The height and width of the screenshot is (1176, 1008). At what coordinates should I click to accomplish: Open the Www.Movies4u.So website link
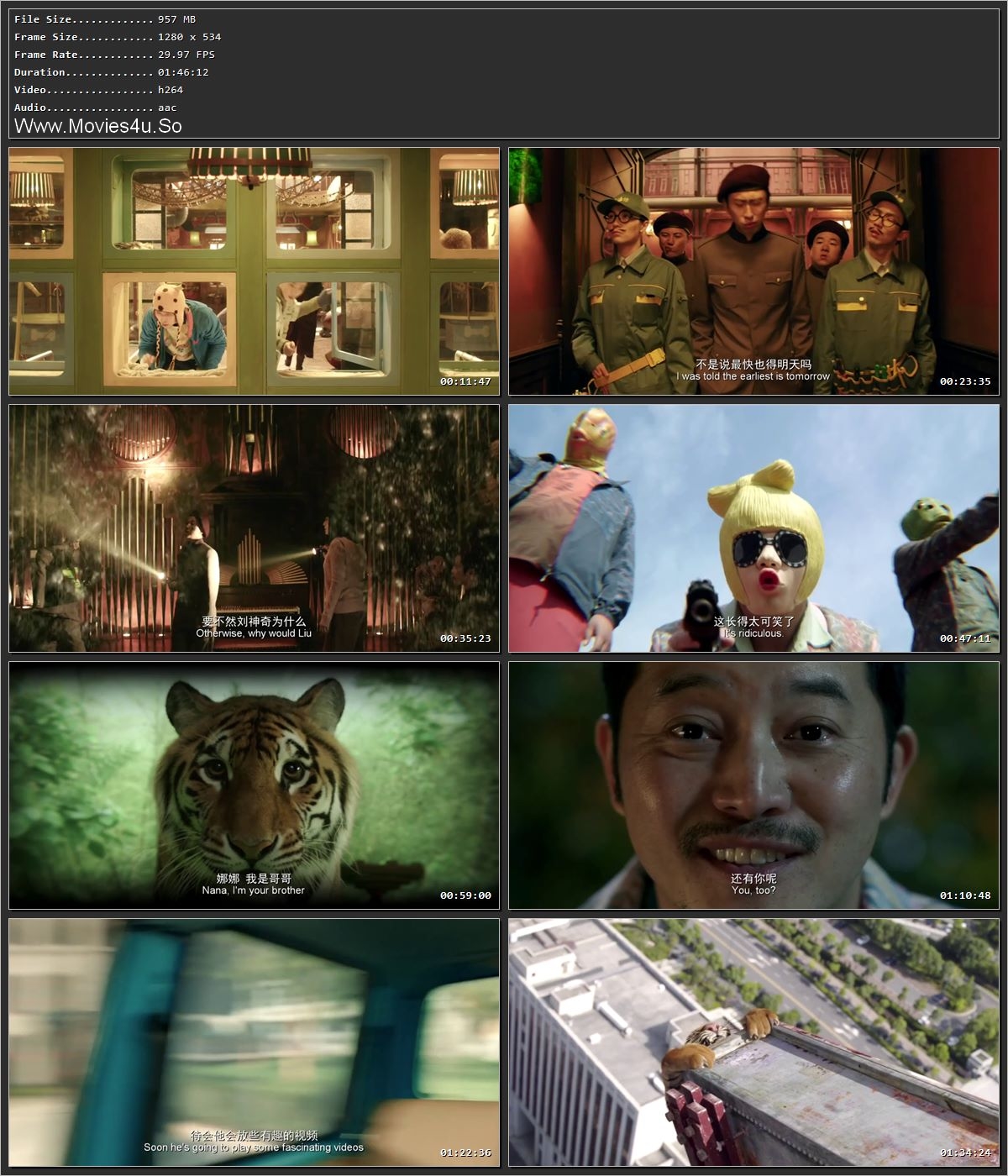[x=98, y=126]
